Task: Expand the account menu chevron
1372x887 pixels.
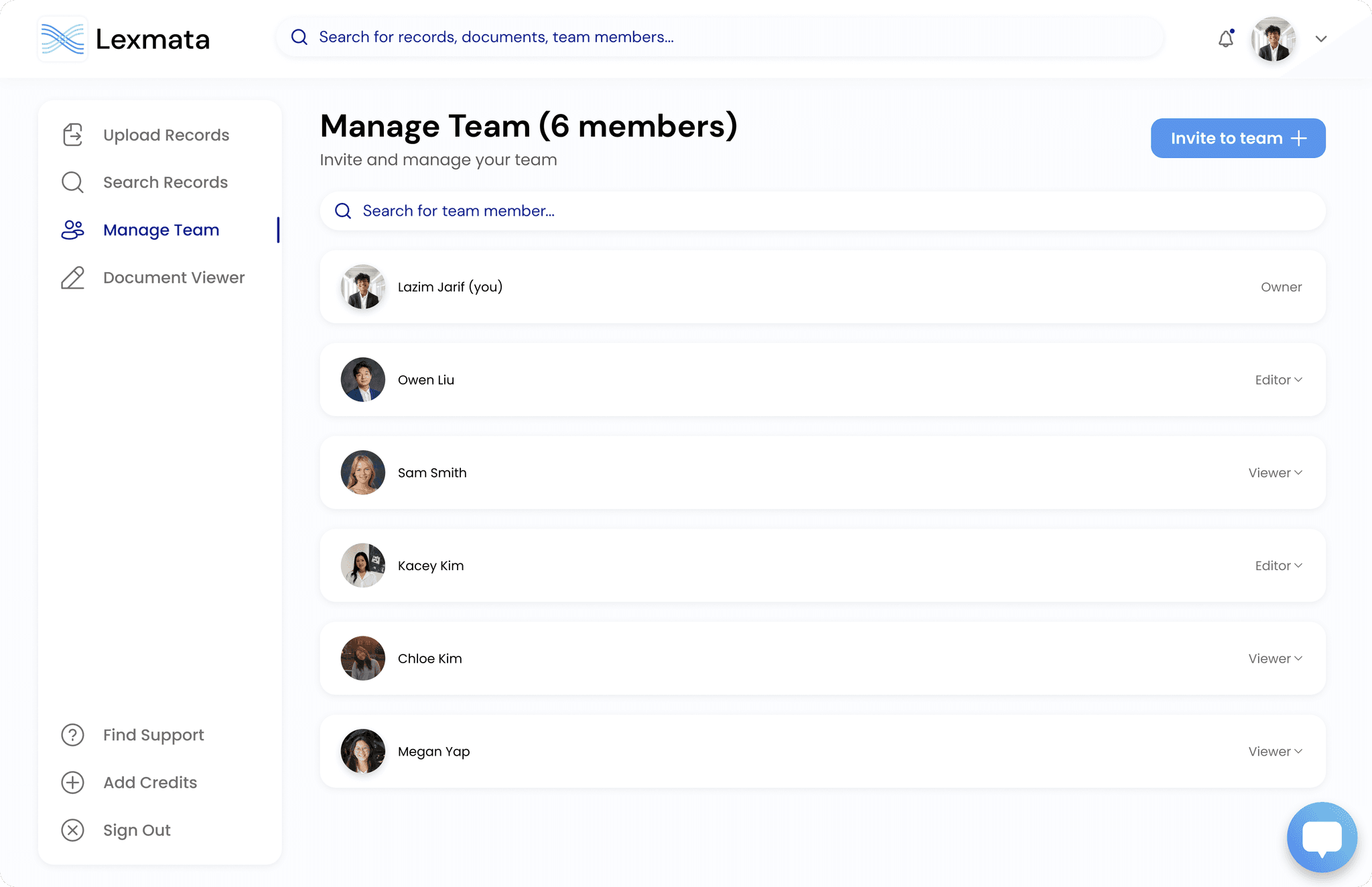Action: click(x=1320, y=39)
